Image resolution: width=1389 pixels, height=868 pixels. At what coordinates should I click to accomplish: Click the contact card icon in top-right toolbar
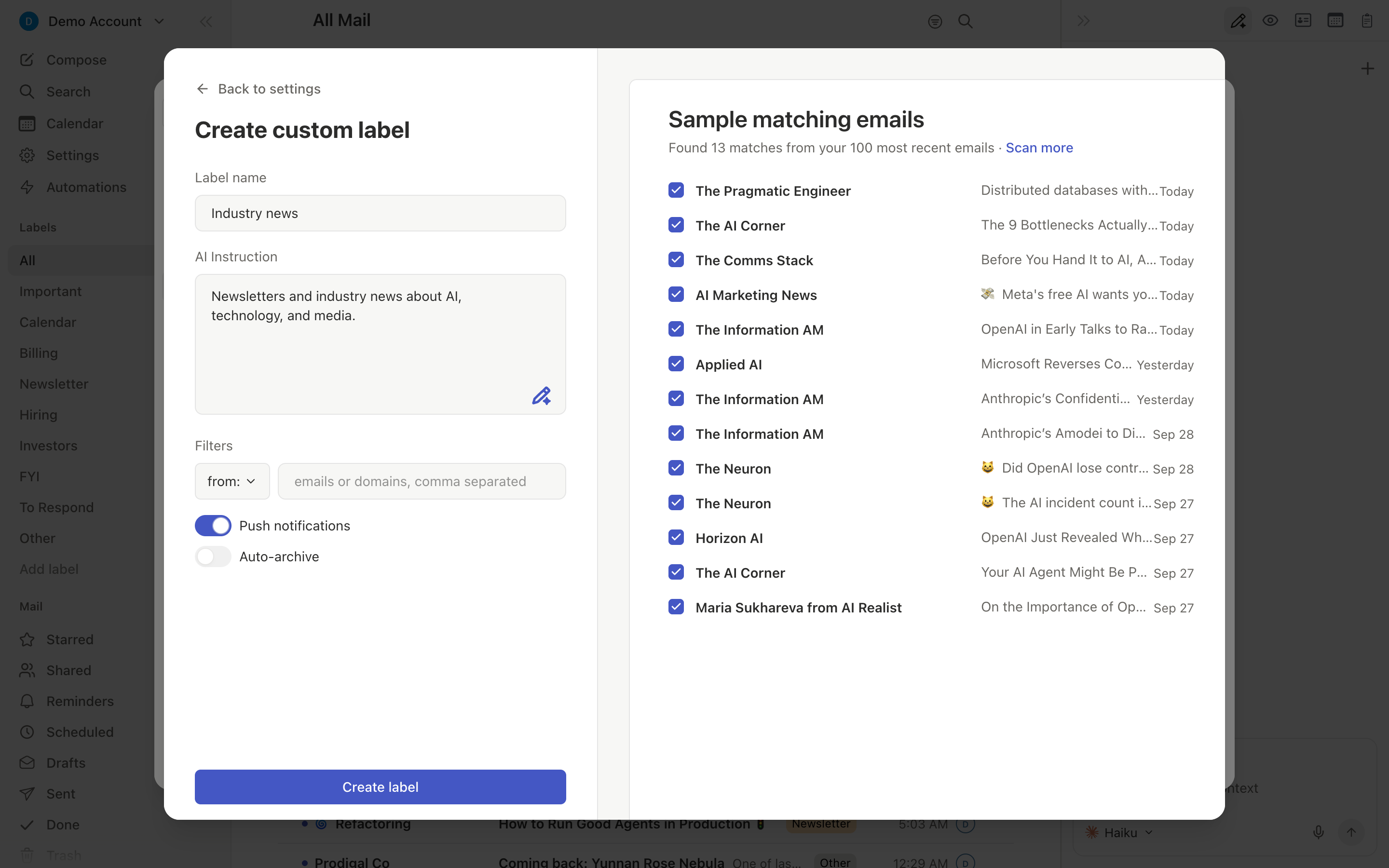click(1303, 21)
